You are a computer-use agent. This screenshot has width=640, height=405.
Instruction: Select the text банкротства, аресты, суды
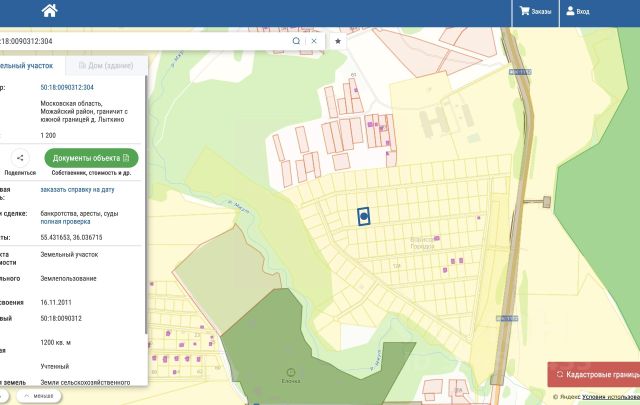click(79, 214)
